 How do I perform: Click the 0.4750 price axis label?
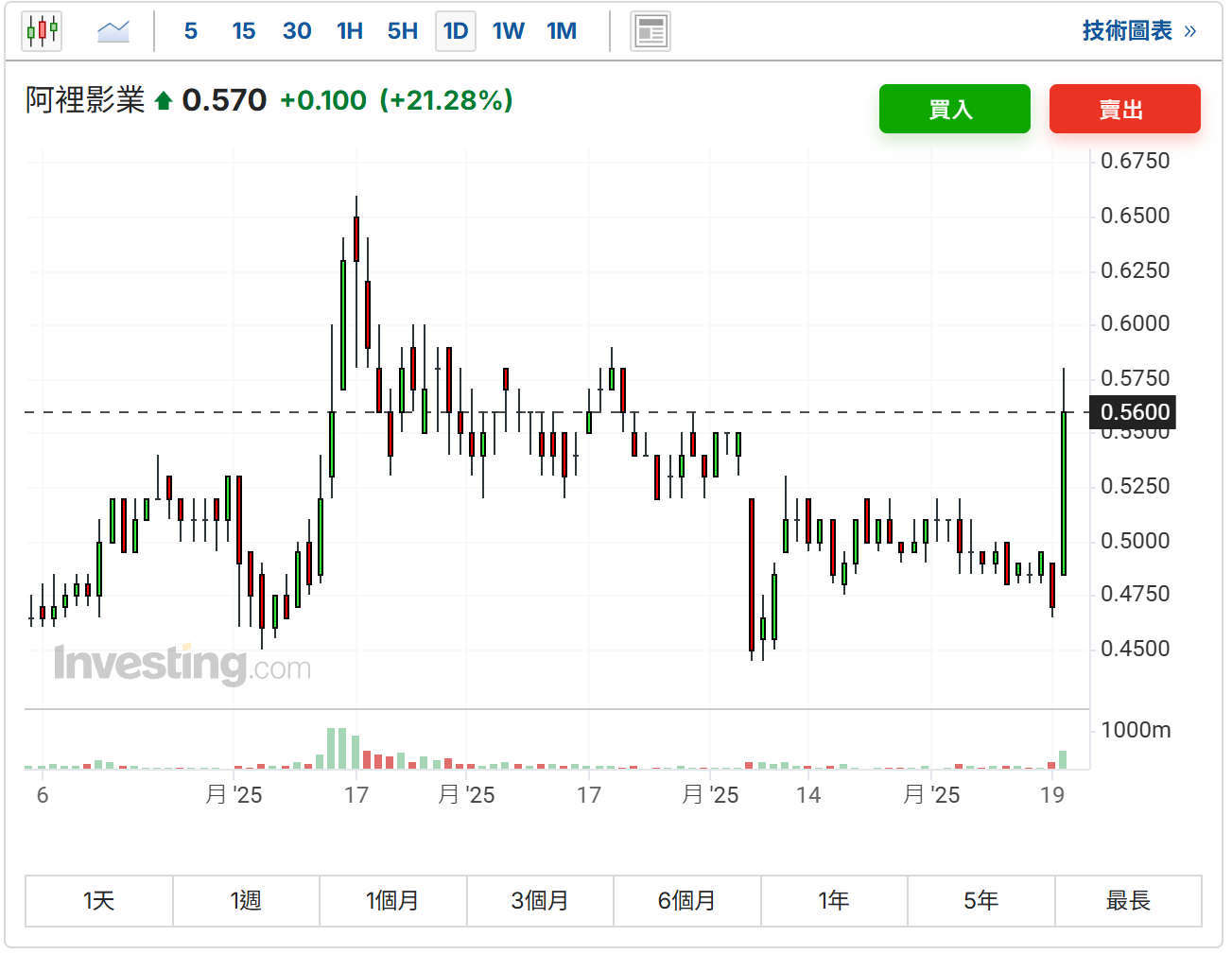[x=1136, y=594]
